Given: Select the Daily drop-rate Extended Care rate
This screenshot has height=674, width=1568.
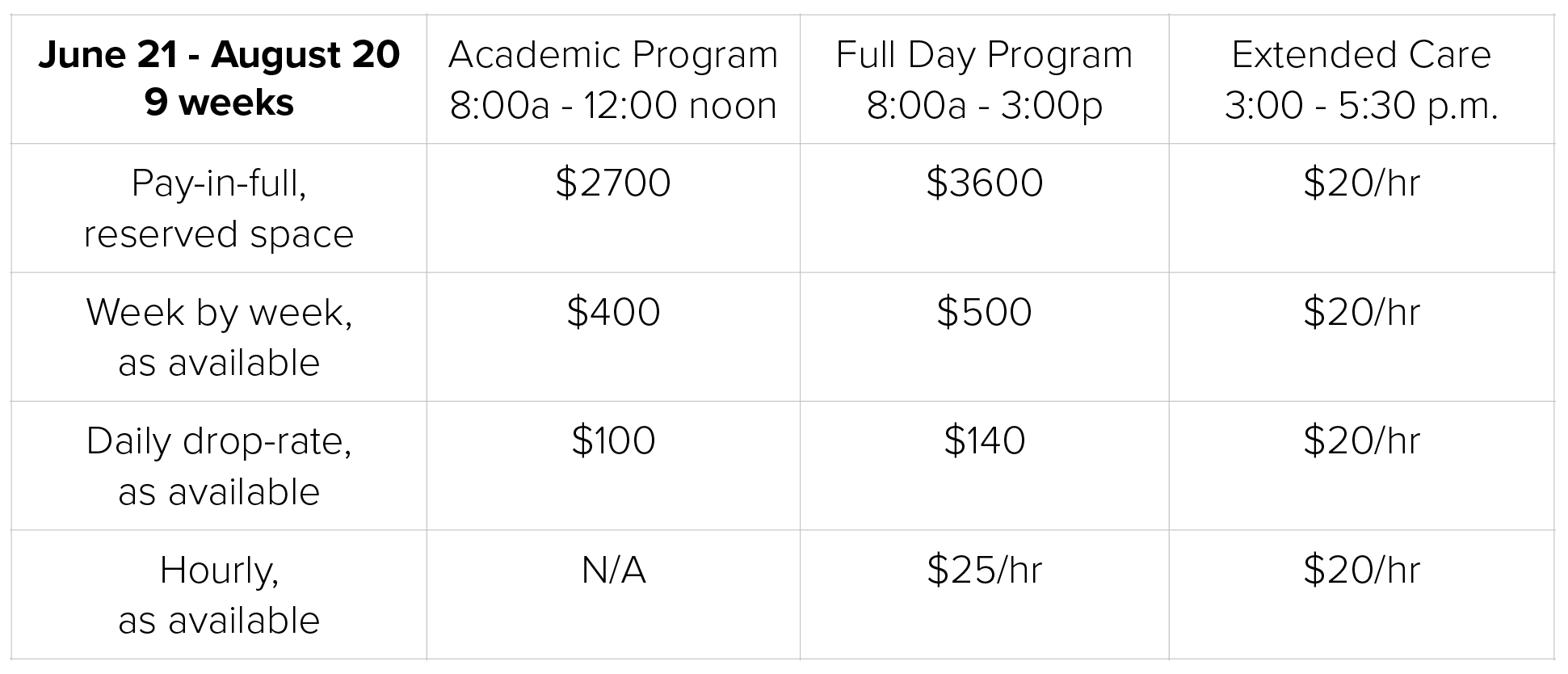Looking at the screenshot, I should pyautogui.click(x=1361, y=440).
